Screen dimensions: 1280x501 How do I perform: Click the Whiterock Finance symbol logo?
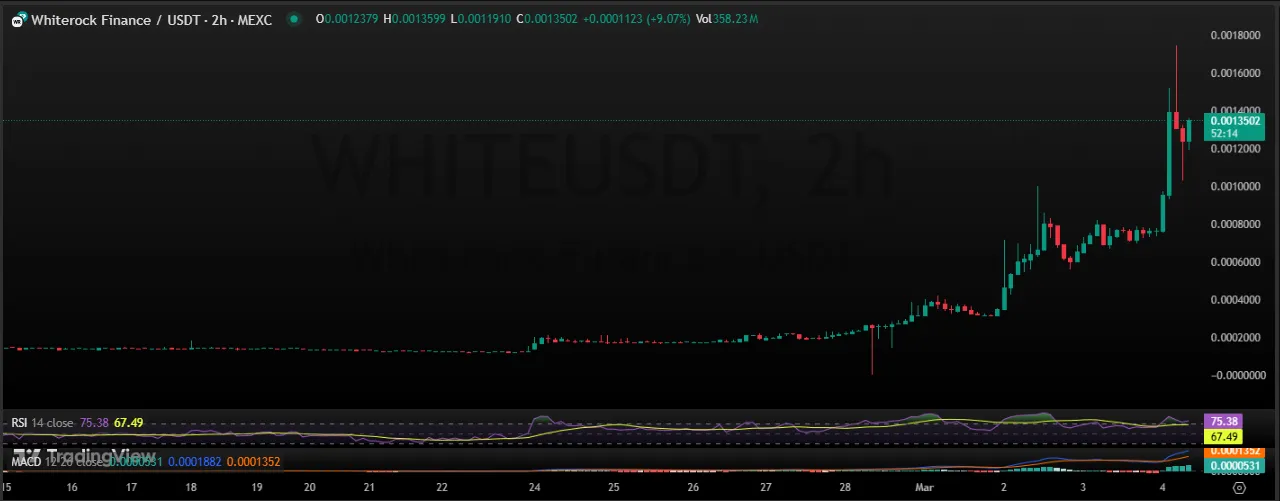point(18,19)
